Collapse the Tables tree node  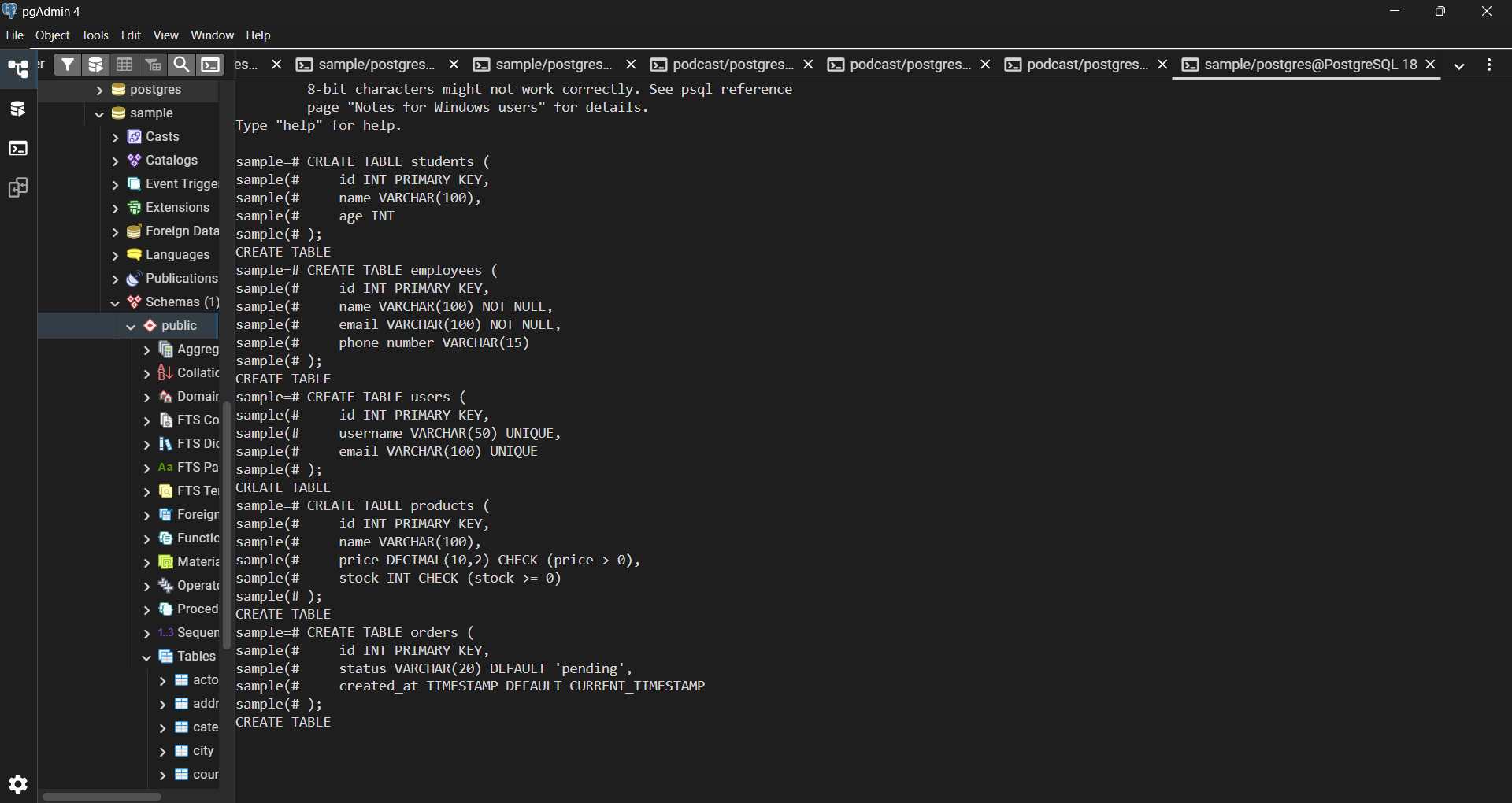pos(146,657)
